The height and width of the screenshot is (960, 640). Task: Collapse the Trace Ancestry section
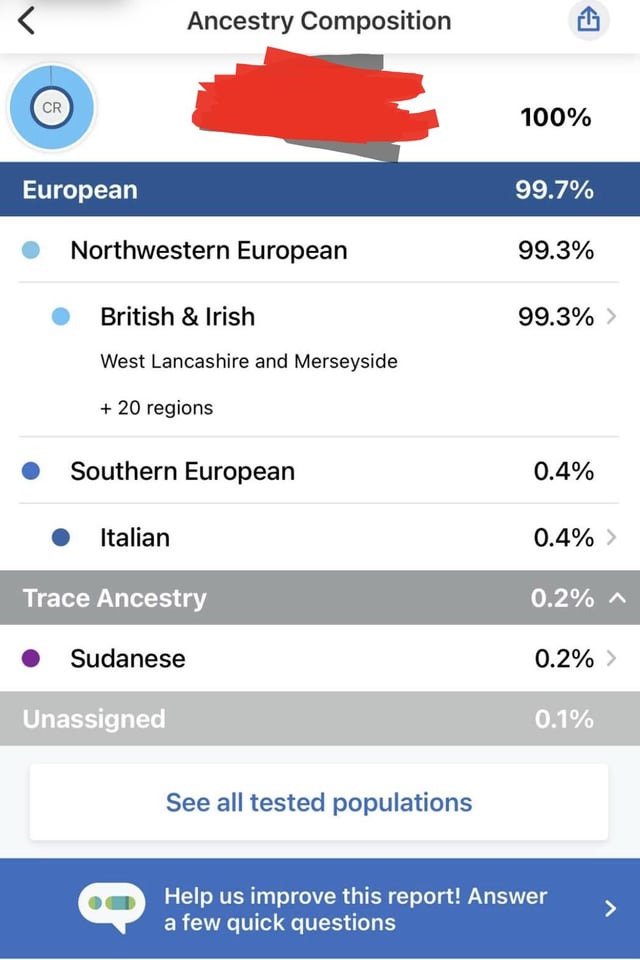coord(616,598)
